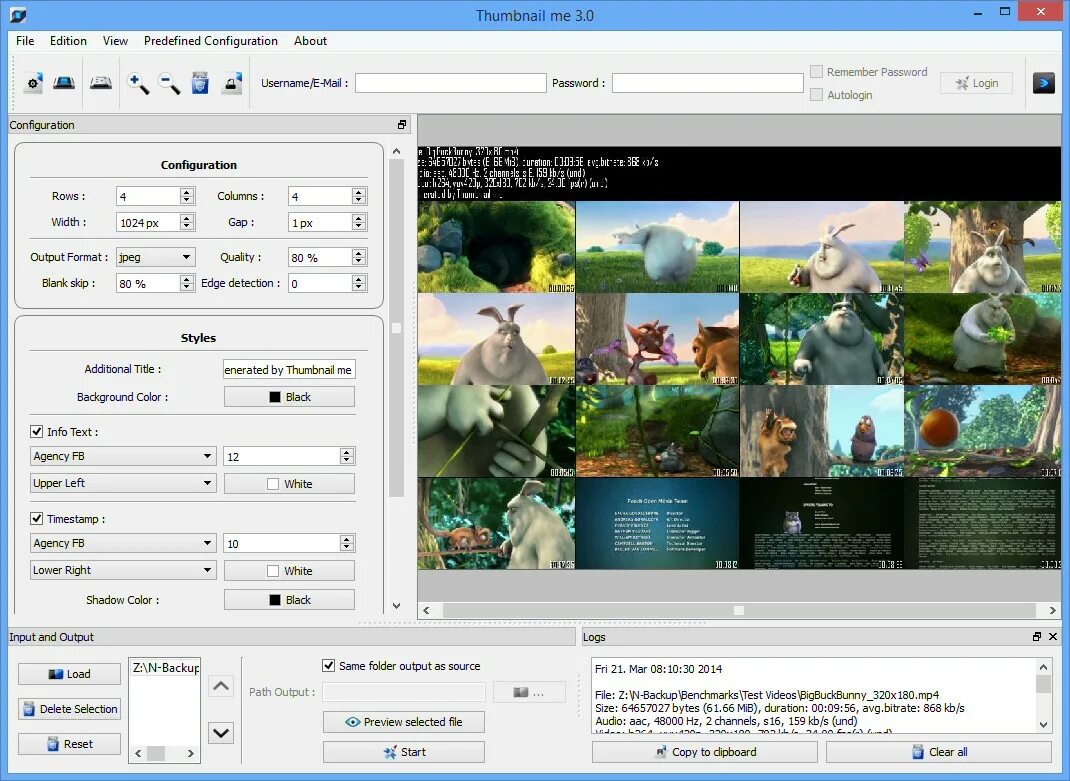Close the Logs panel
This screenshot has height=781, width=1070.
tap(1053, 636)
